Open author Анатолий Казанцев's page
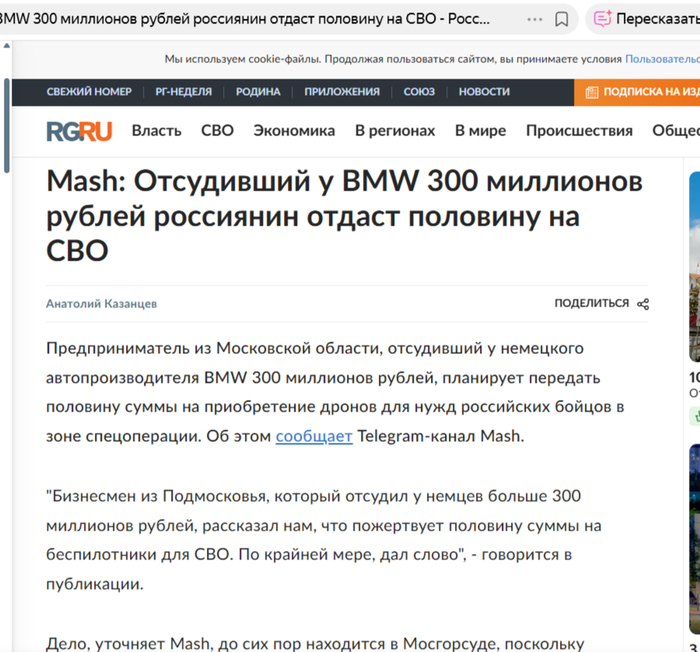 click(x=101, y=304)
